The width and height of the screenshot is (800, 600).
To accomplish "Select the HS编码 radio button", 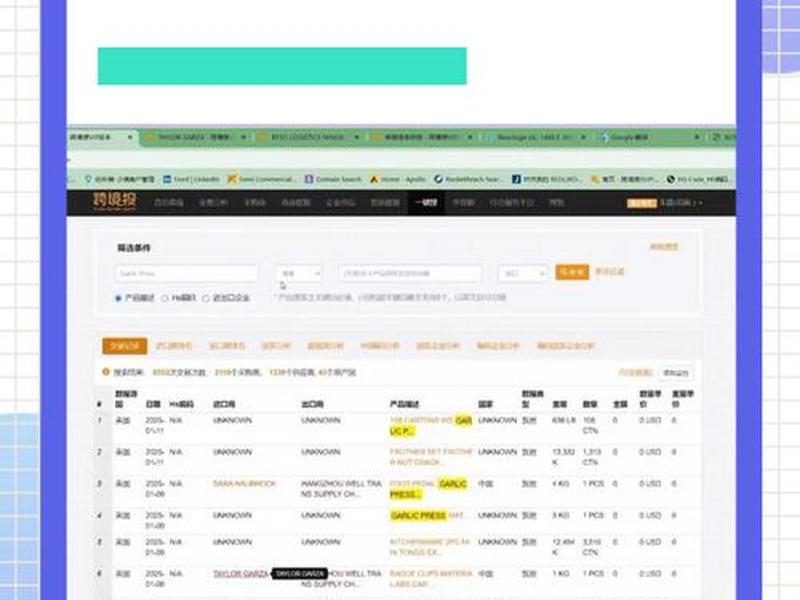I will point(165,298).
